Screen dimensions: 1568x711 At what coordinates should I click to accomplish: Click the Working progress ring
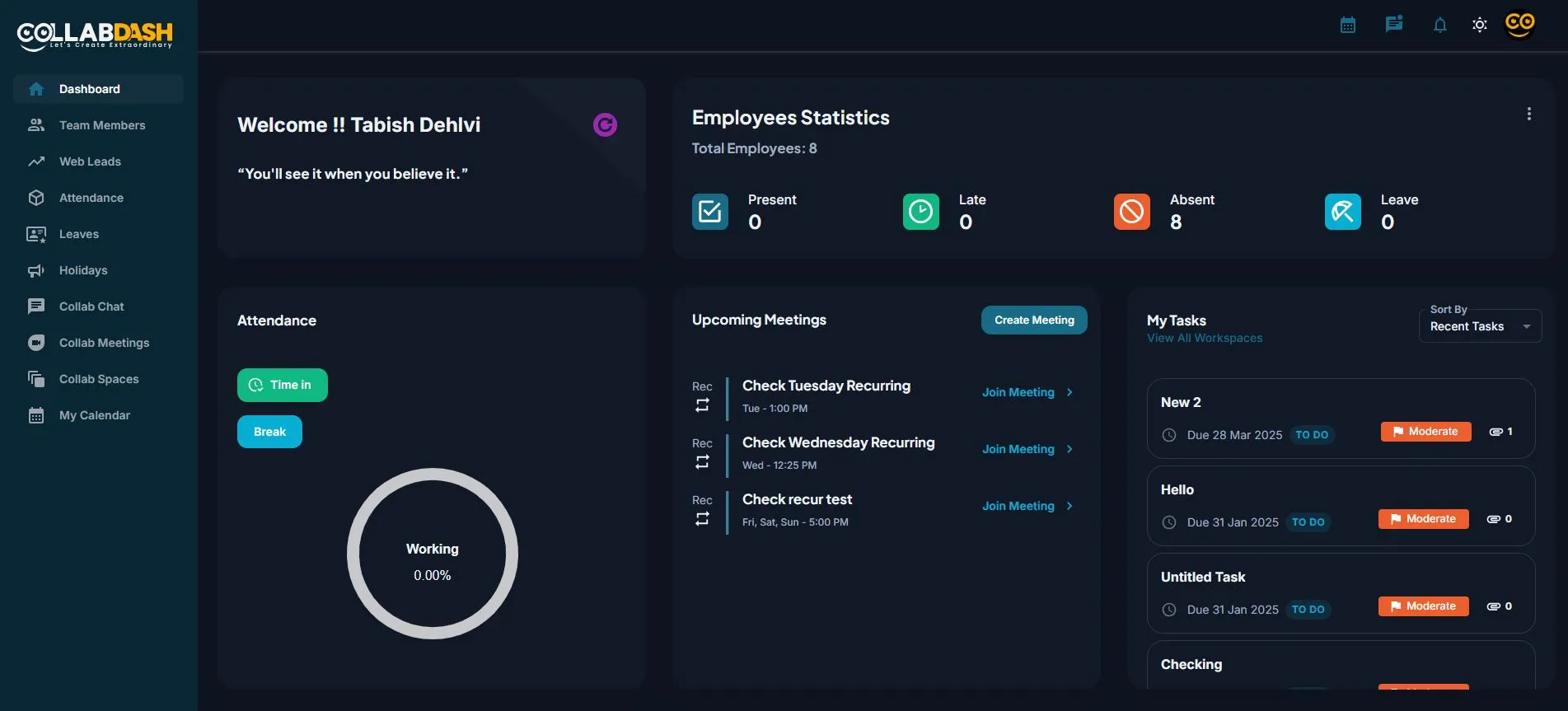pos(433,554)
